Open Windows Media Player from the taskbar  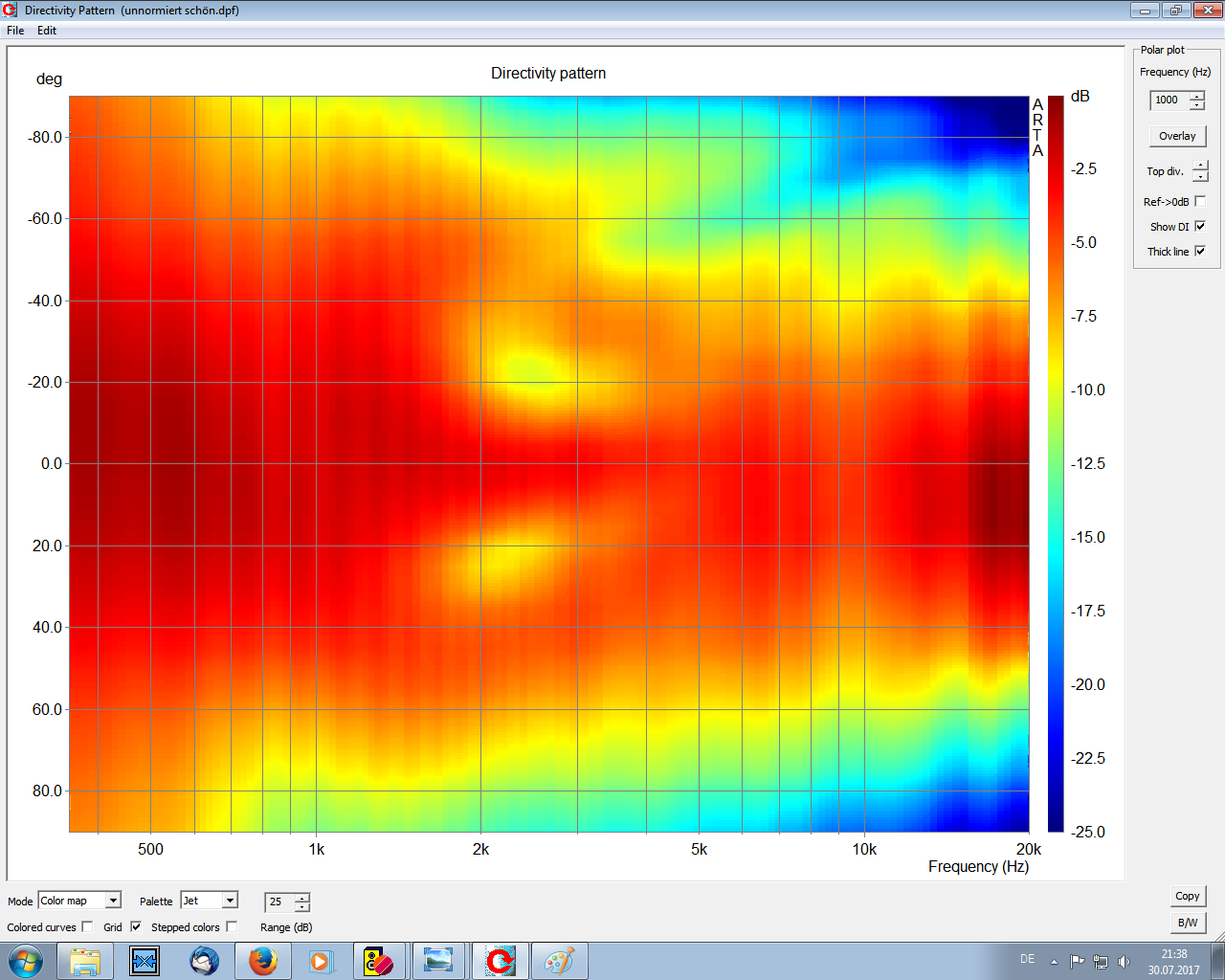(320, 960)
